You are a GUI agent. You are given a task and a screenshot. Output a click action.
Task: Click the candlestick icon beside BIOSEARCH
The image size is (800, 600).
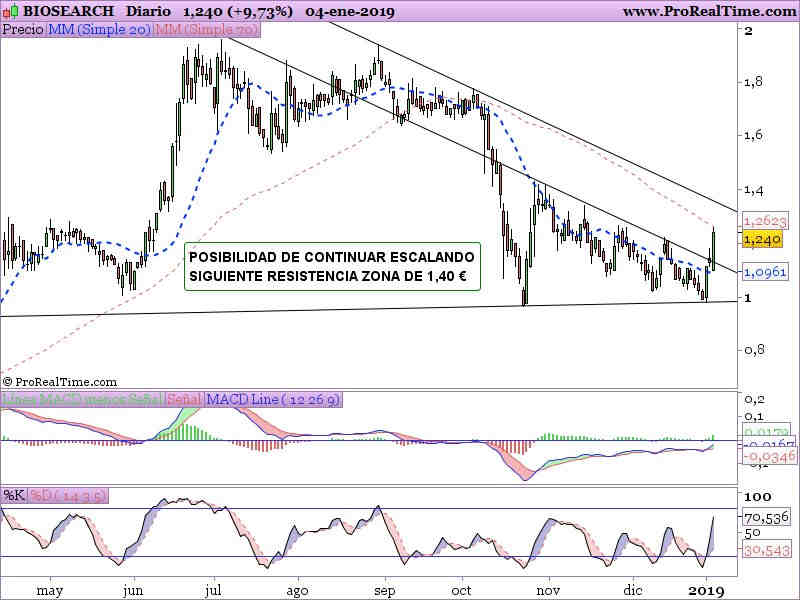tap(10, 10)
